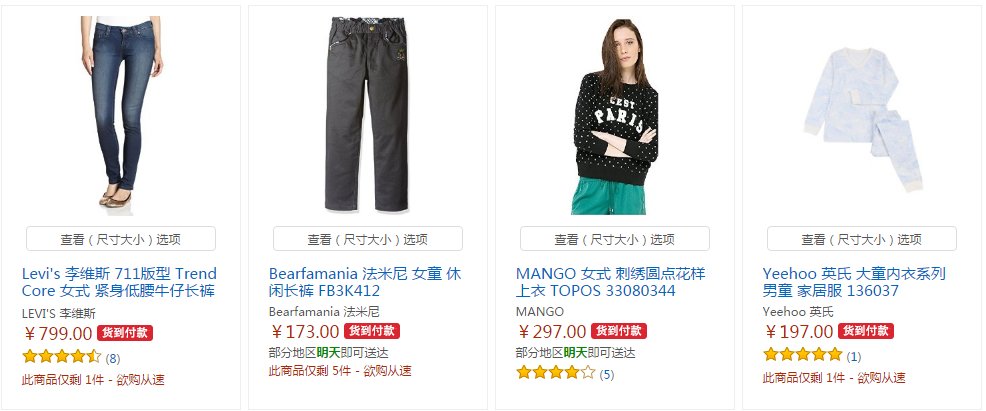
Task: Open Yeehoo 英氏 大童内衣系列 title link
Action: click(854, 282)
